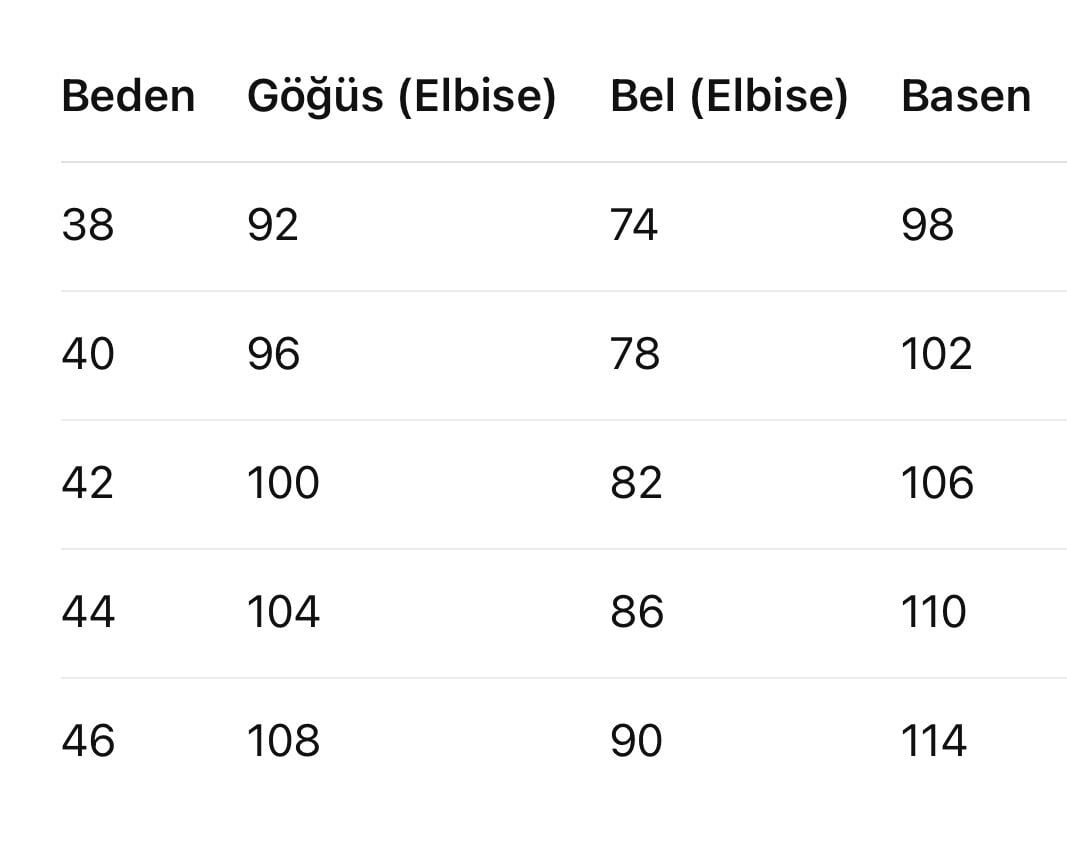1067x851 pixels.
Task: Click waist value 74 cell
Action: (634, 225)
